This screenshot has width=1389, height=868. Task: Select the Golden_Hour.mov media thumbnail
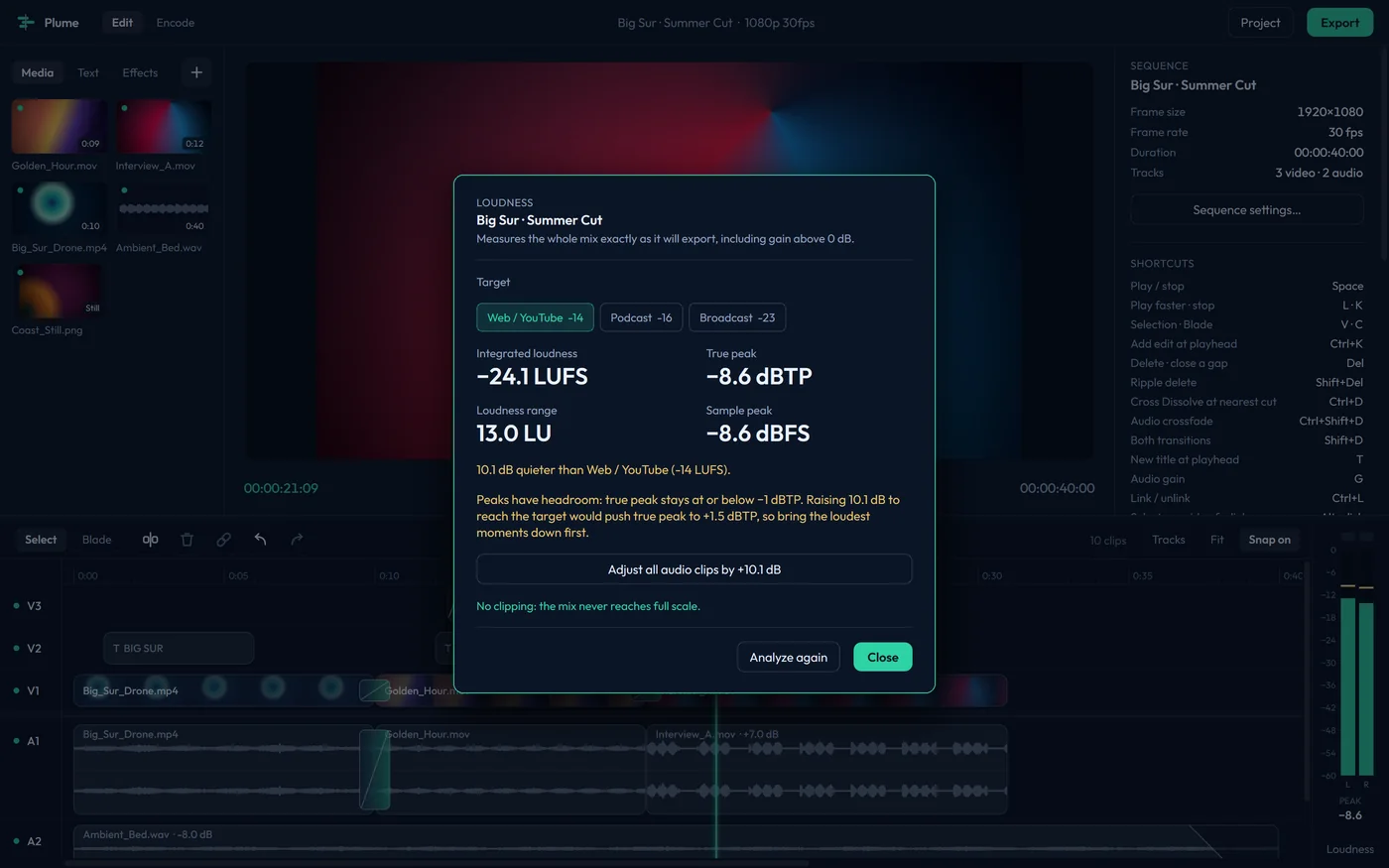coord(59,126)
